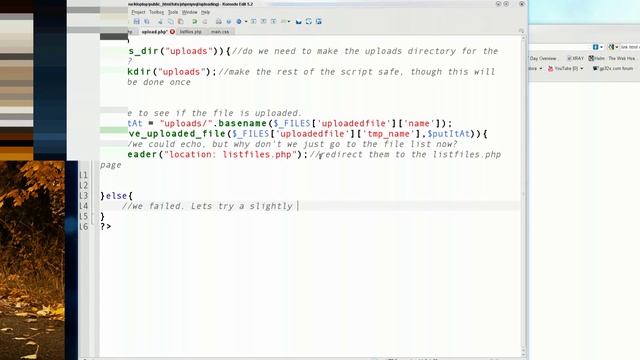
Task: Click the Paste clipboard toolbar icon
Action: pyautogui.click(x=180, y=21)
